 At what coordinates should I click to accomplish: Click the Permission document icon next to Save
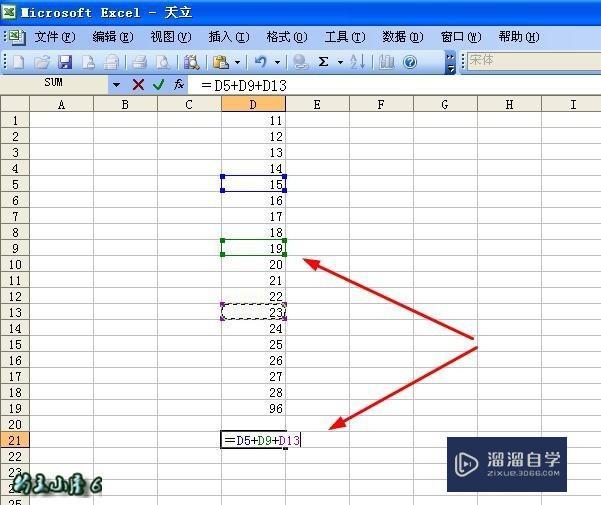click(88, 62)
